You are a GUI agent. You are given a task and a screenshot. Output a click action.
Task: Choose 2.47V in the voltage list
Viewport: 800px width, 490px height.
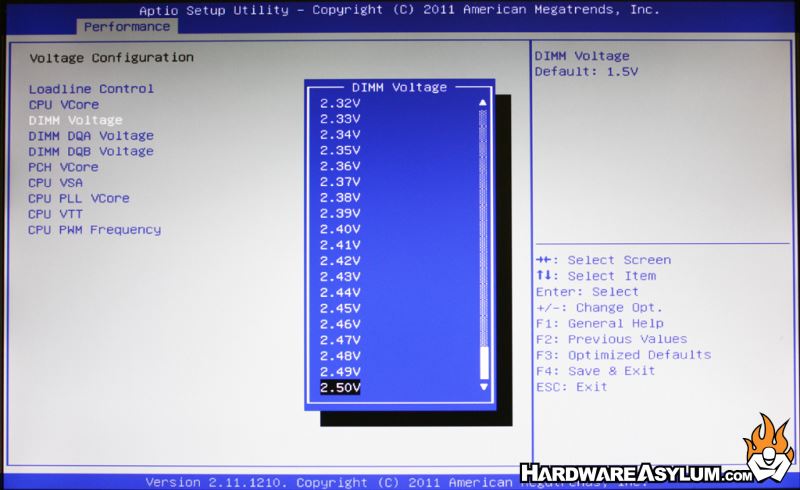[340, 340]
